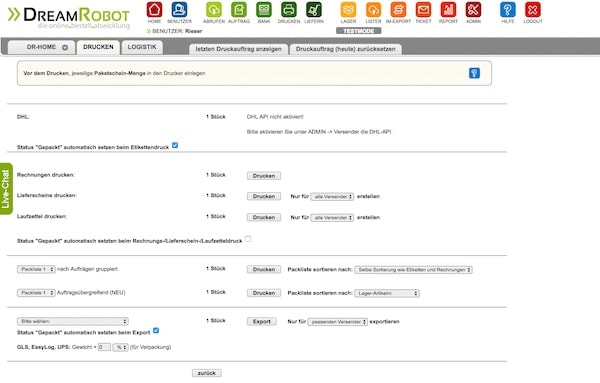The image size is (600, 383).
Task: Open the LAGER warehouse icon
Action: coord(348,10)
